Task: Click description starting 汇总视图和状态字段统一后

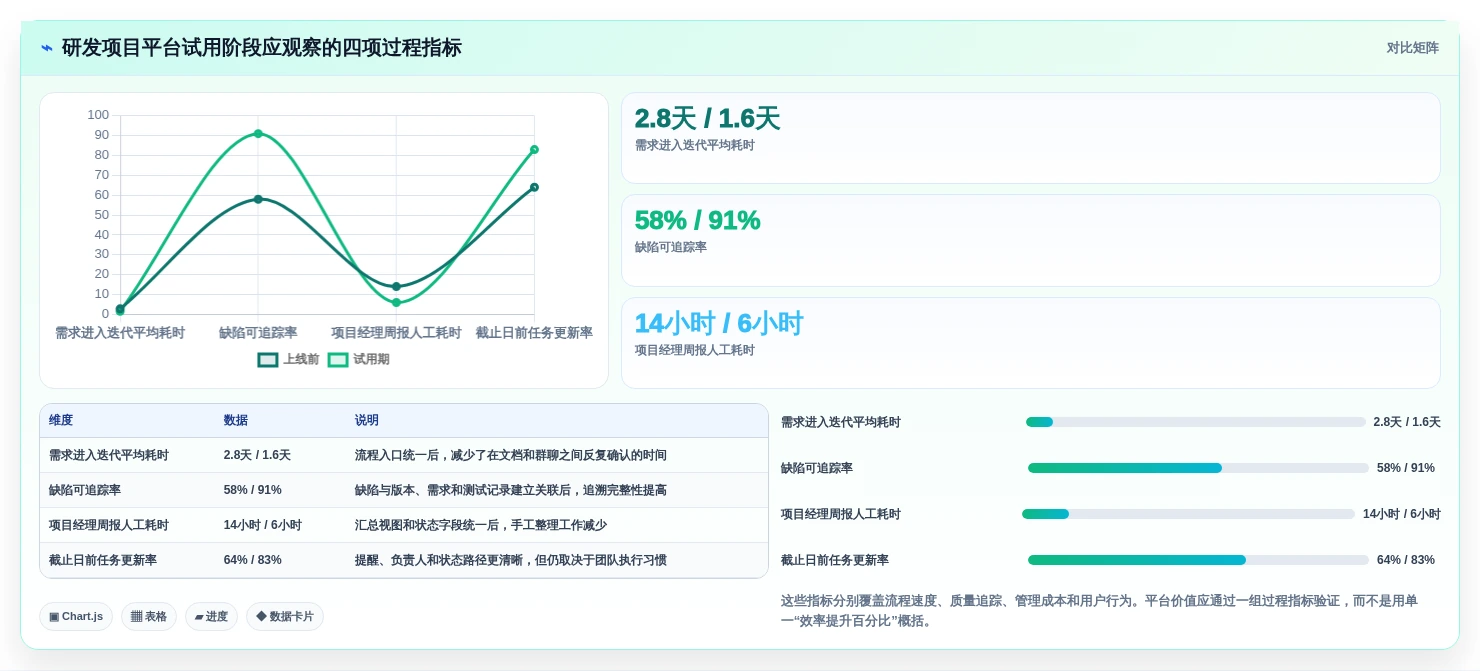Action: (481, 525)
